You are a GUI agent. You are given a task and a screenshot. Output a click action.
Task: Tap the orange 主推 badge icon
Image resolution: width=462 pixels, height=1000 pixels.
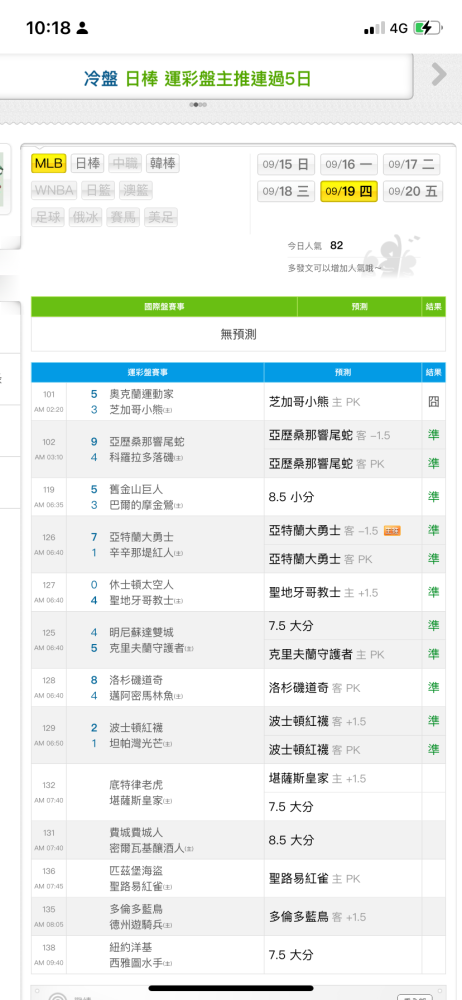pyautogui.click(x=392, y=531)
